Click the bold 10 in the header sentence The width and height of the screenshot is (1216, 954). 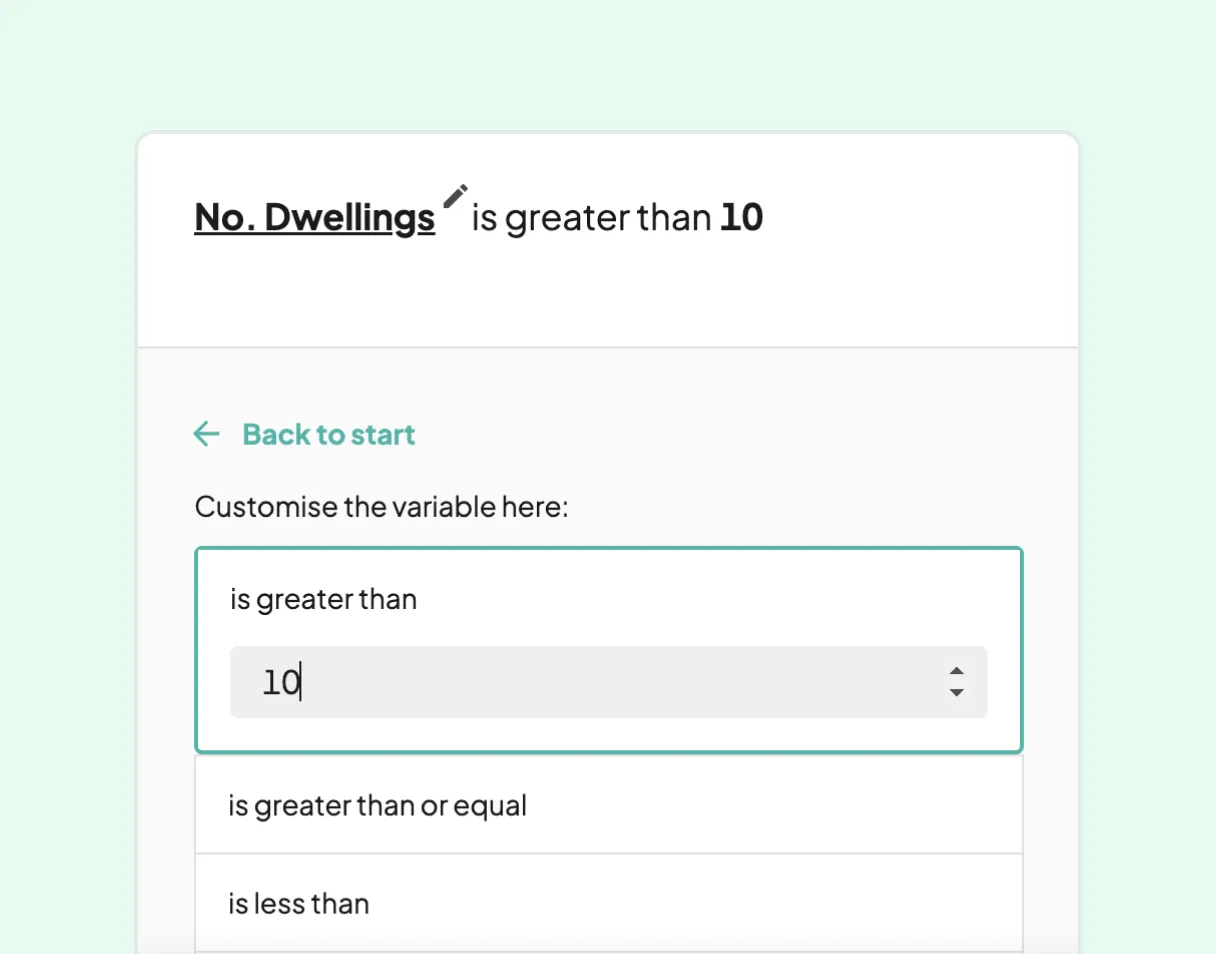pos(741,217)
